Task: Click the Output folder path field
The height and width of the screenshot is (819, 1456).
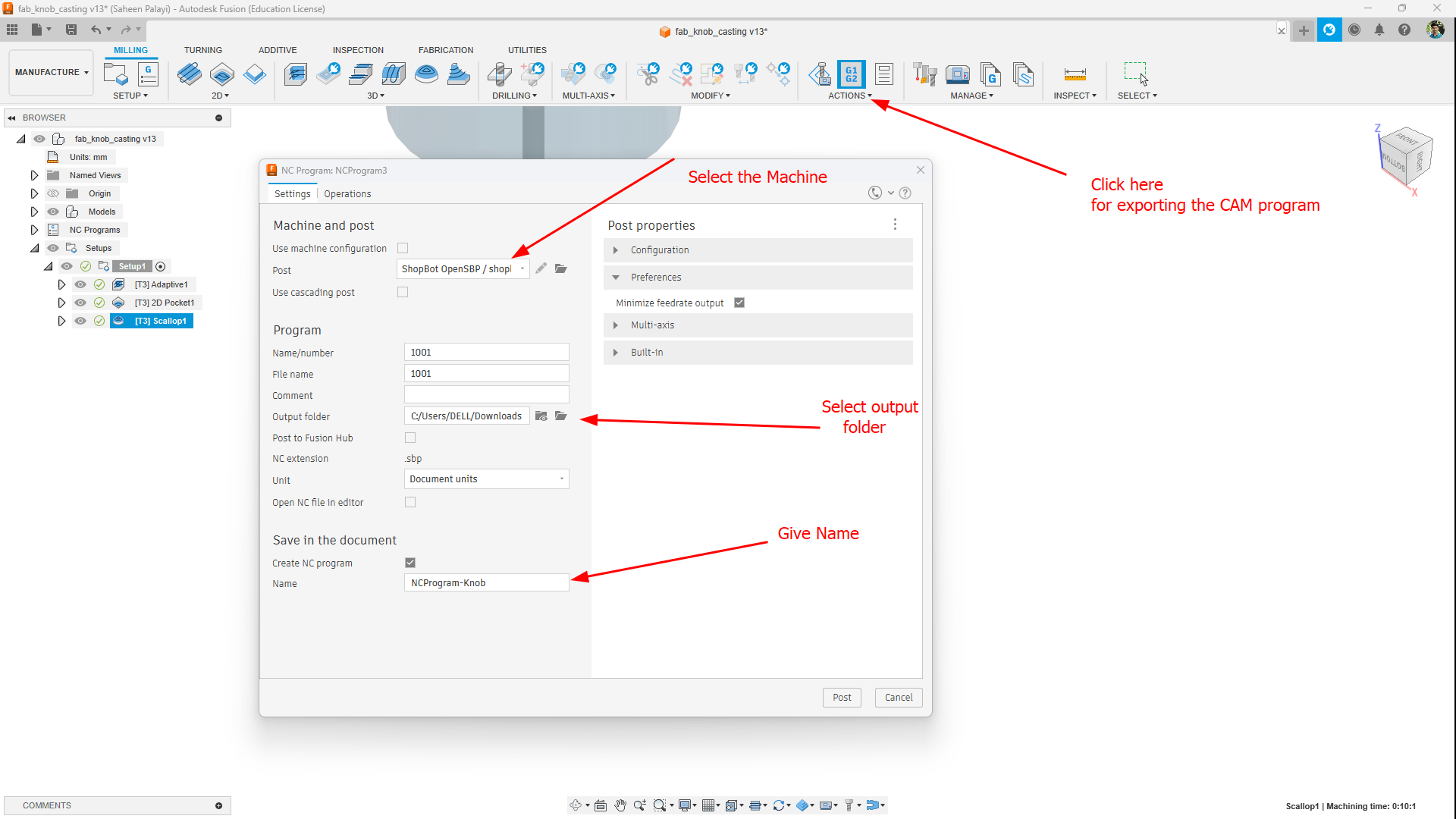Action: pyautogui.click(x=467, y=416)
